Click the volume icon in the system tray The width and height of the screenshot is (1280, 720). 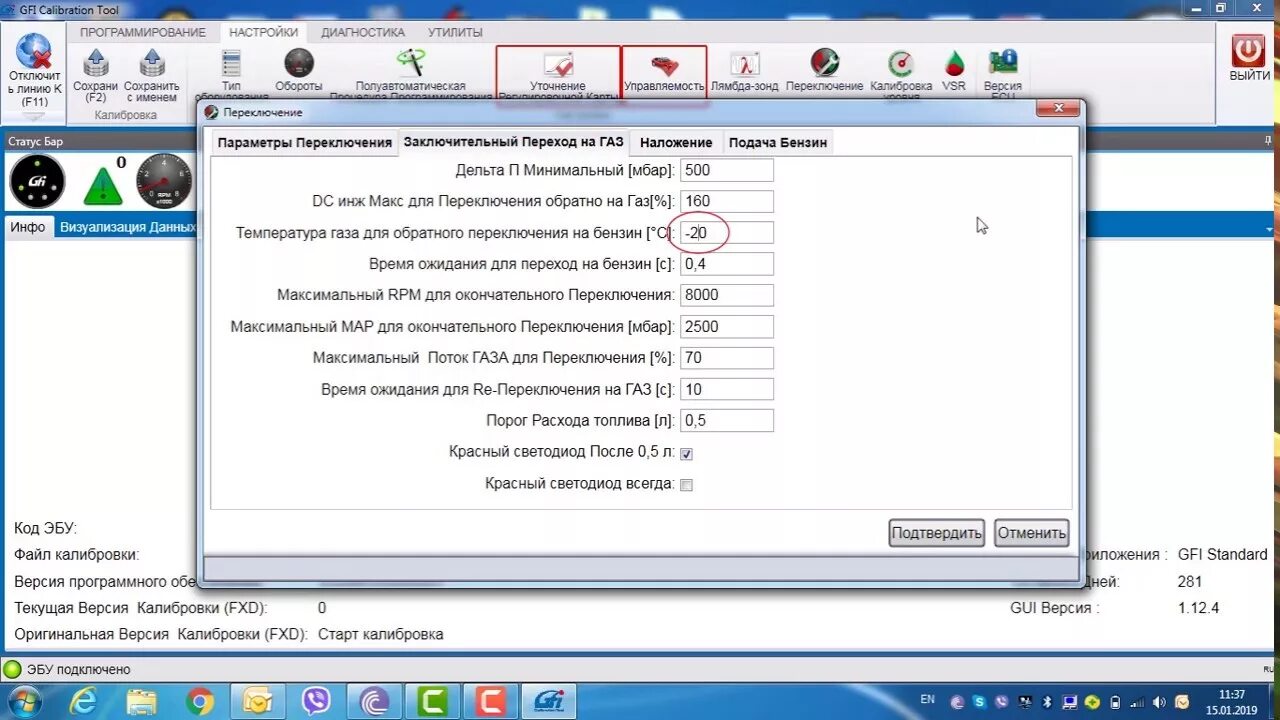[x=1158, y=702]
